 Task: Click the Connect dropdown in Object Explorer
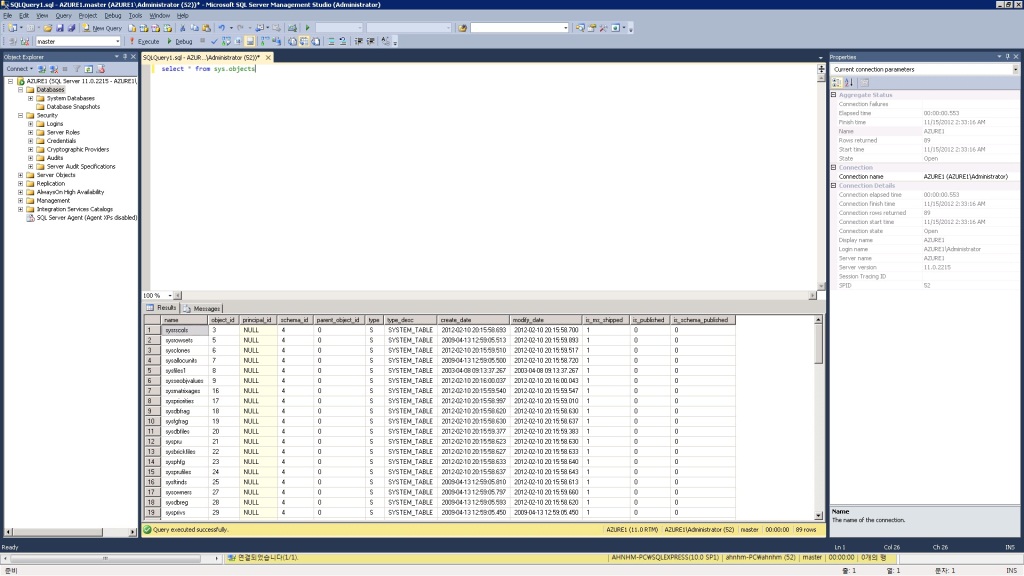point(19,69)
